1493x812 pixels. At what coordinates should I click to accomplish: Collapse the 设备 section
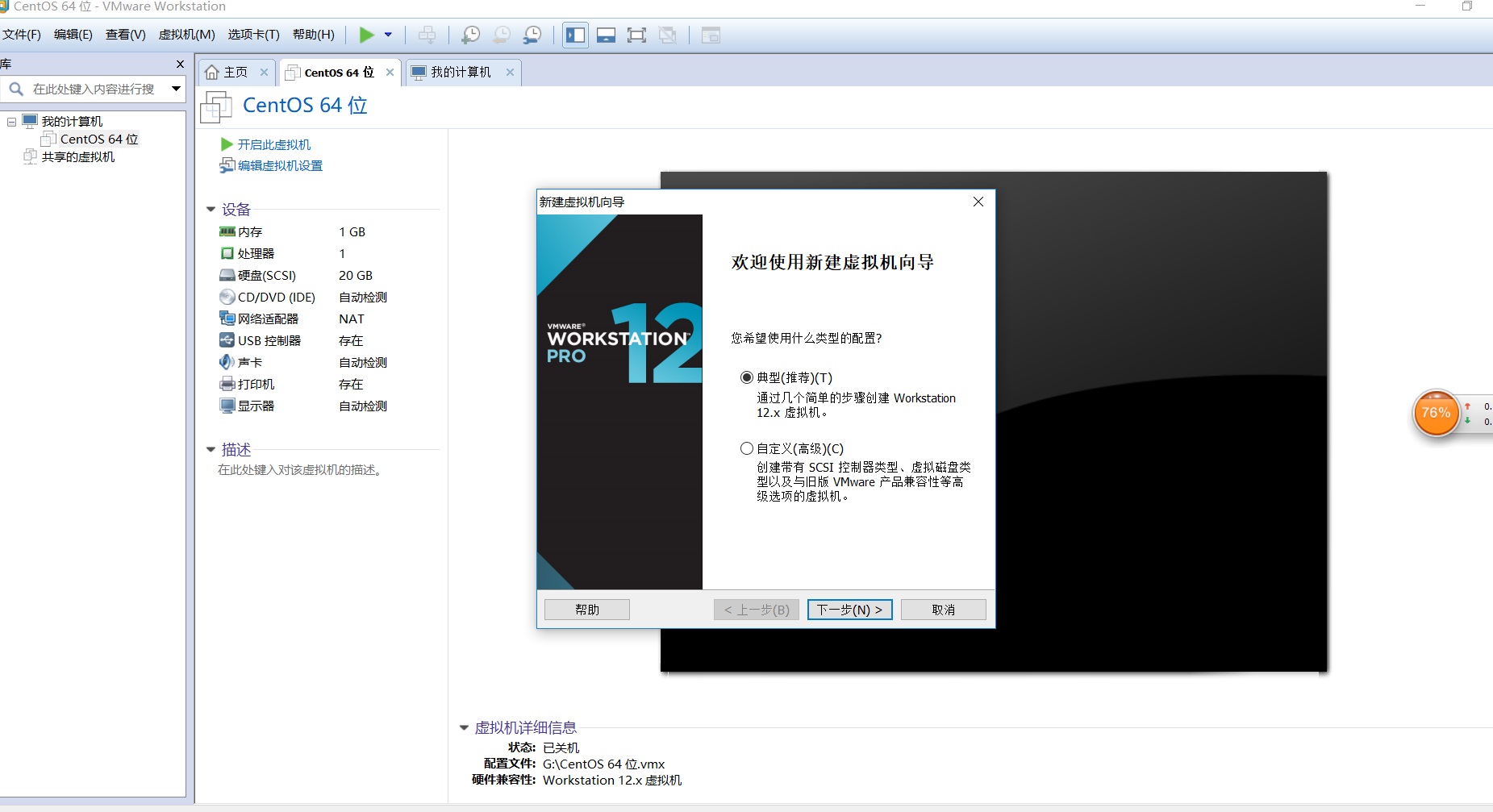point(211,210)
